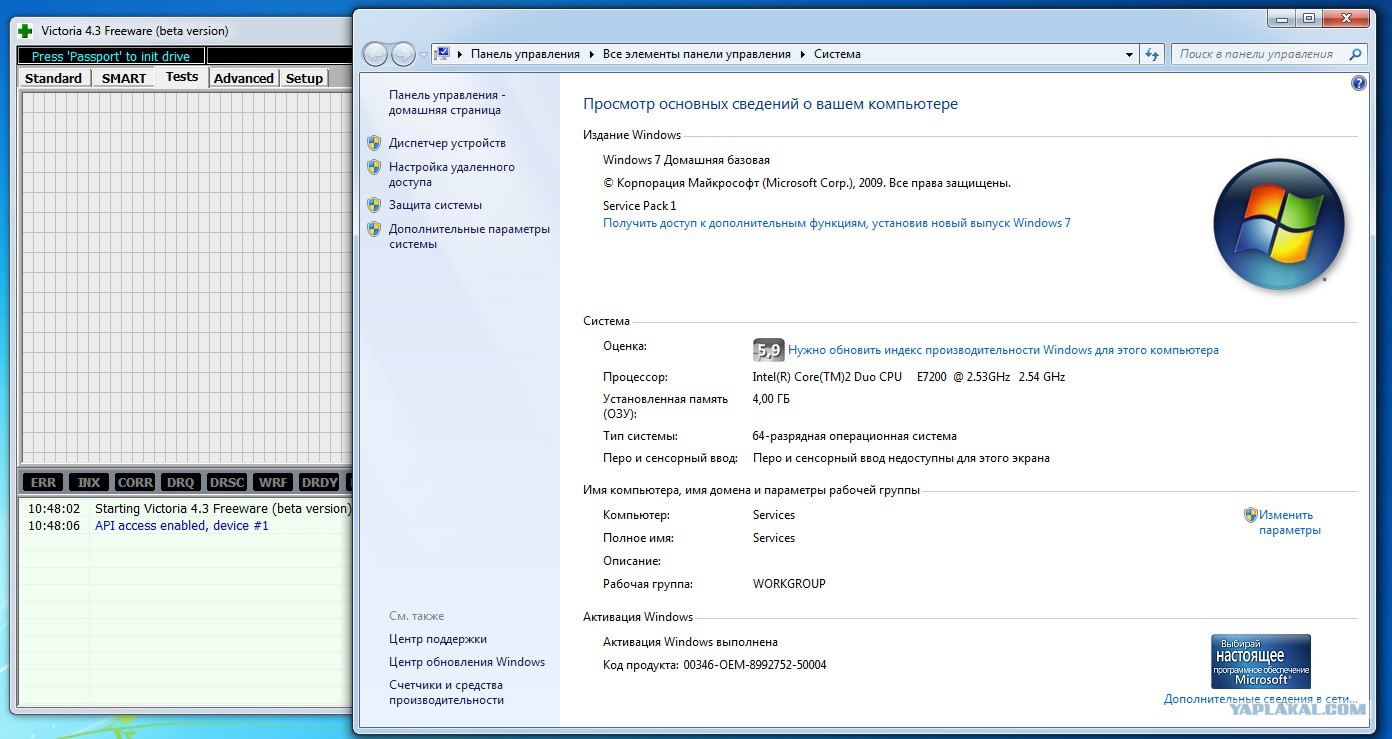
Task: Click Нужно обновить индекс производительности link
Action: point(1003,350)
